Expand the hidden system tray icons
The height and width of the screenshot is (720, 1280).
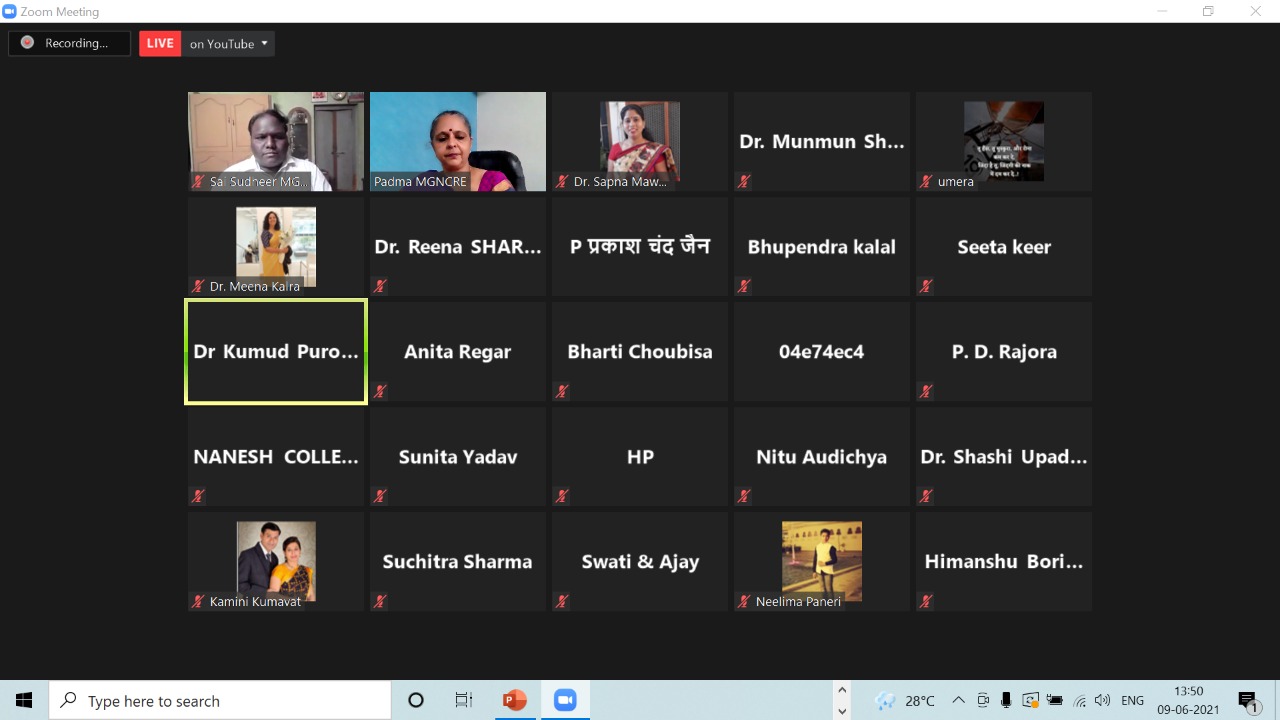tap(958, 700)
